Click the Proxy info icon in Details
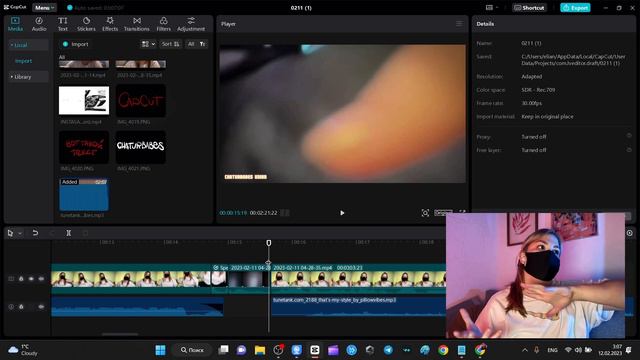Image resolution: width=640 pixels, height=360 pixels. pos(629,136)
